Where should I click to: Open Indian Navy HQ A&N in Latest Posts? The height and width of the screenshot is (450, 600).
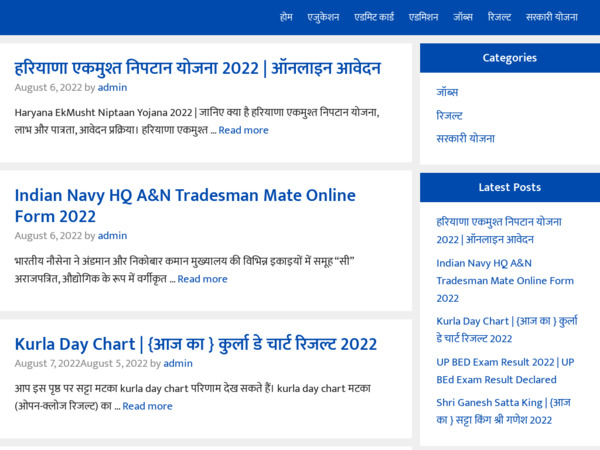tap(505, 281)
